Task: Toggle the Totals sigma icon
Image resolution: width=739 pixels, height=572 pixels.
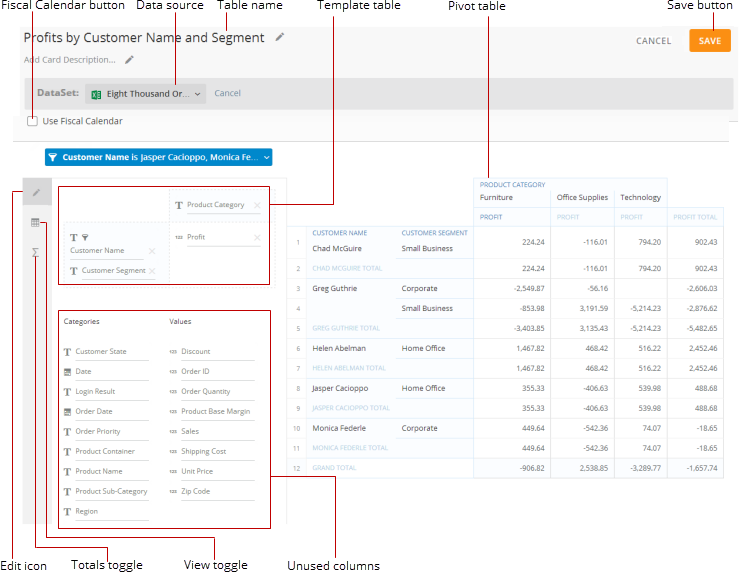Action: 35,253
